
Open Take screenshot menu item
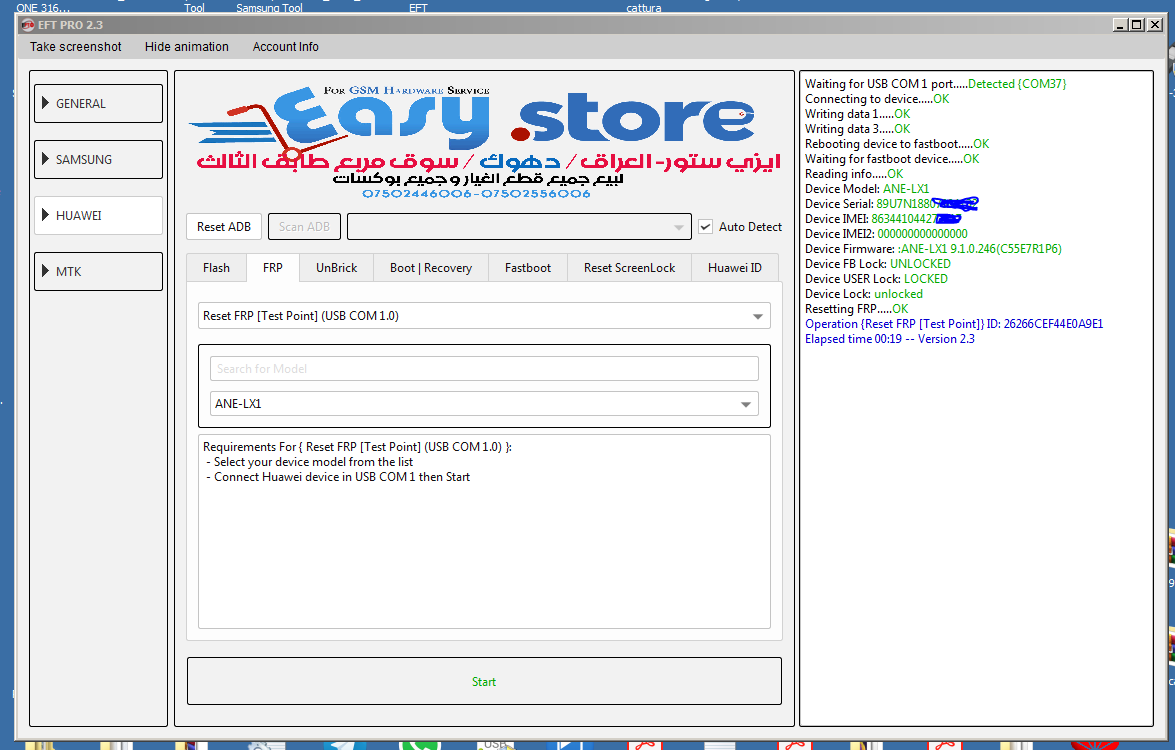pyautogui.click(x=76, y=46)
